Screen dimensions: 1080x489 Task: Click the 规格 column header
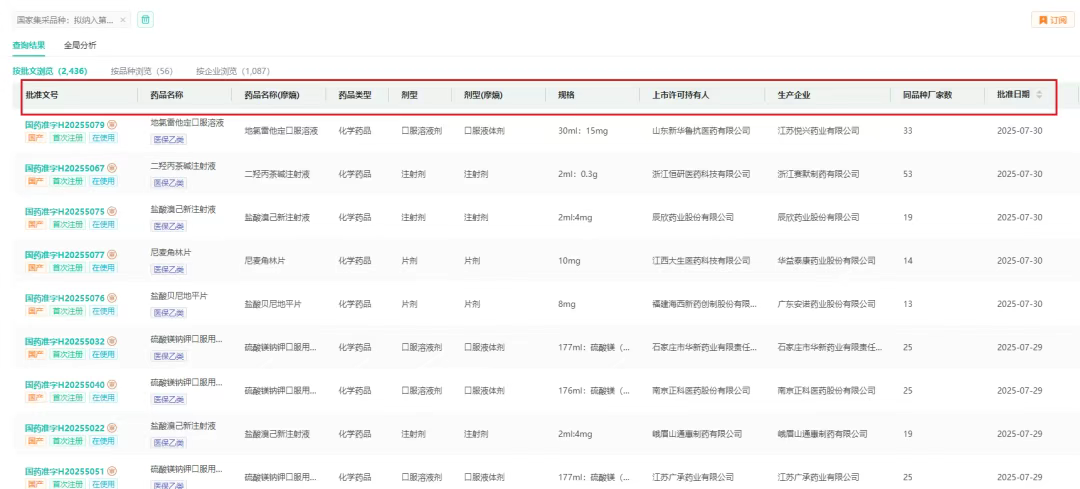tap(566, 96)
